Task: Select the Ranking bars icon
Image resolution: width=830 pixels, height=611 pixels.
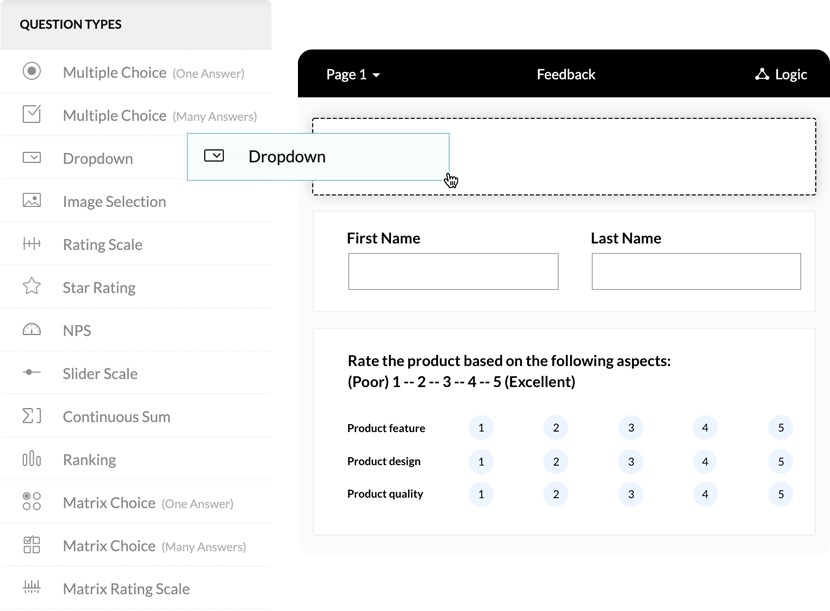Action: pyautogui.click(x=32, y=459)
